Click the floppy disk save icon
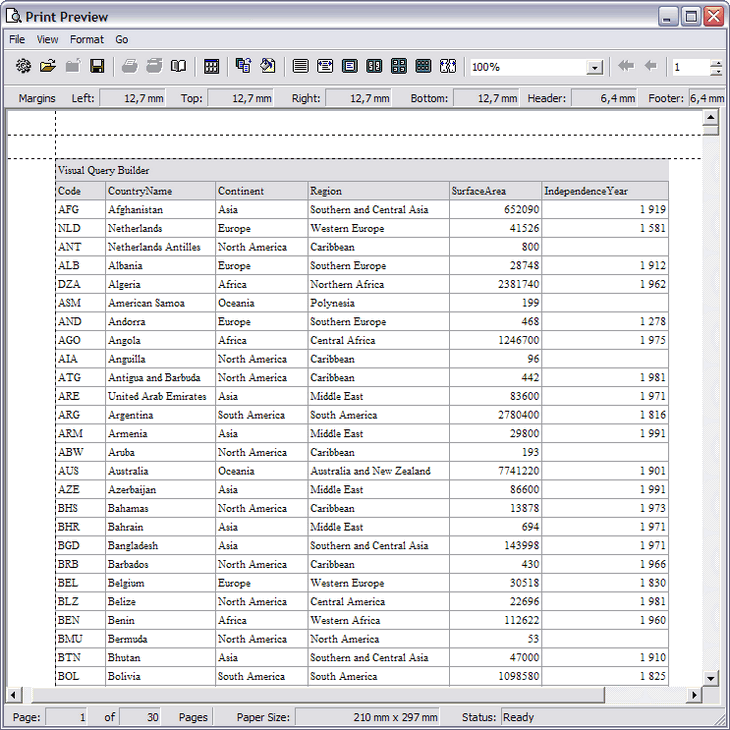730x730 pixels. coord(98,66)
